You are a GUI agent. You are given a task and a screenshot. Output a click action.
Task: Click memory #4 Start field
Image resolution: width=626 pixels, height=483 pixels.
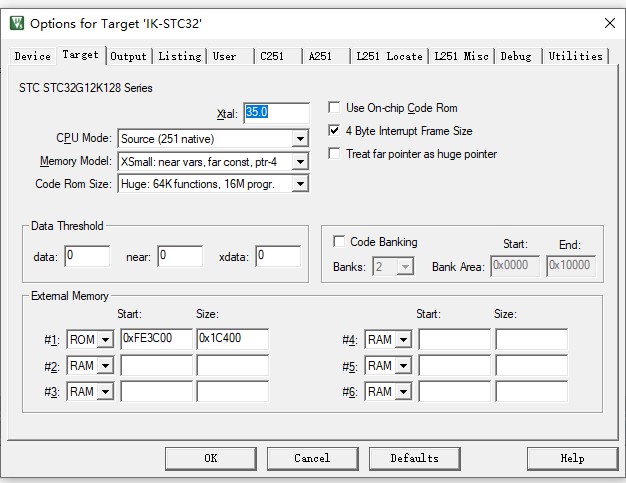pyautogui.click(x=454, y=339)
